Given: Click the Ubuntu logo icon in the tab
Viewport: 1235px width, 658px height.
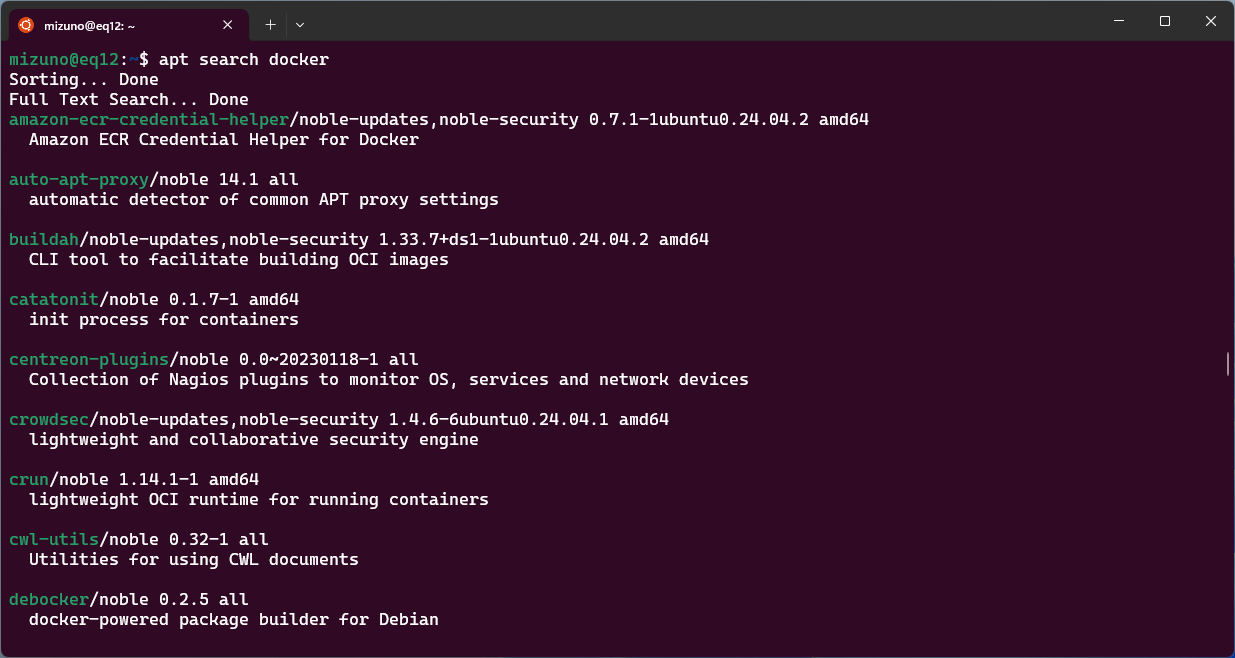Looking at the screenshot, I should (26, 25).
